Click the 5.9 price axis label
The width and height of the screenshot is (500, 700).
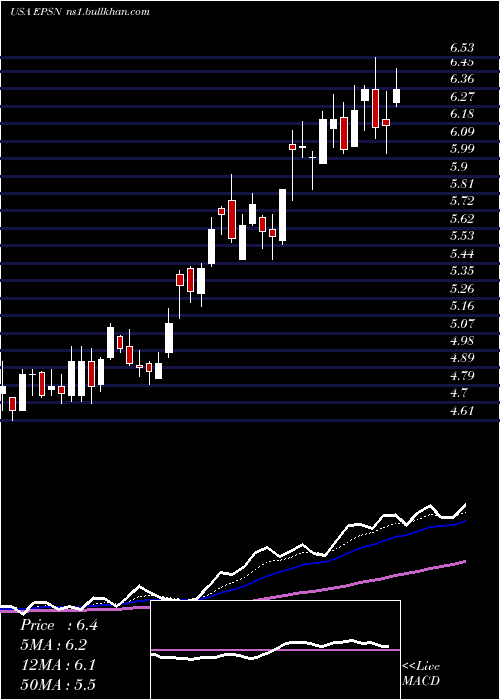(458, 167)
